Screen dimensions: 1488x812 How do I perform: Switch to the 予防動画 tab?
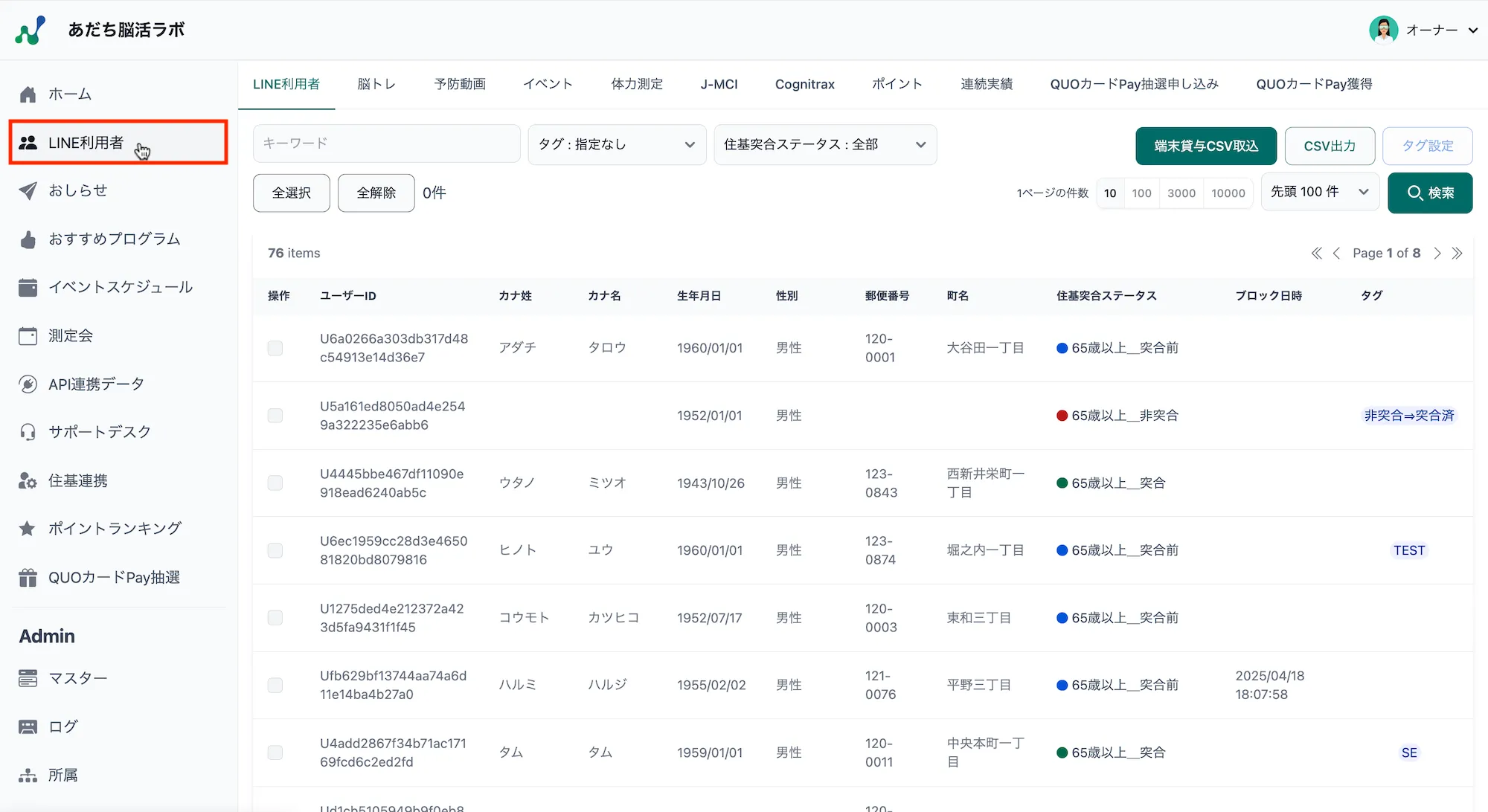(x=460, y=84)
